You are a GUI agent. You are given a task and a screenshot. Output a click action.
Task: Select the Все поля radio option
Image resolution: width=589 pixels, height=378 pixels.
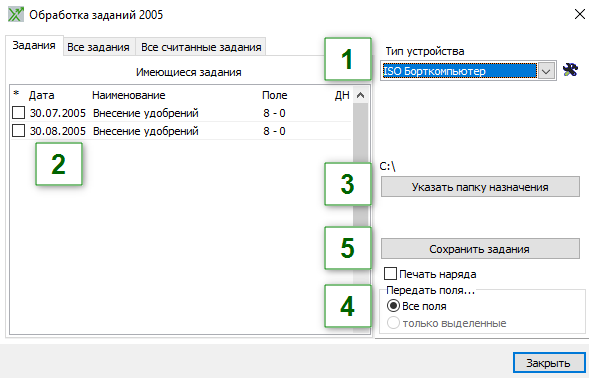[393, 306]
